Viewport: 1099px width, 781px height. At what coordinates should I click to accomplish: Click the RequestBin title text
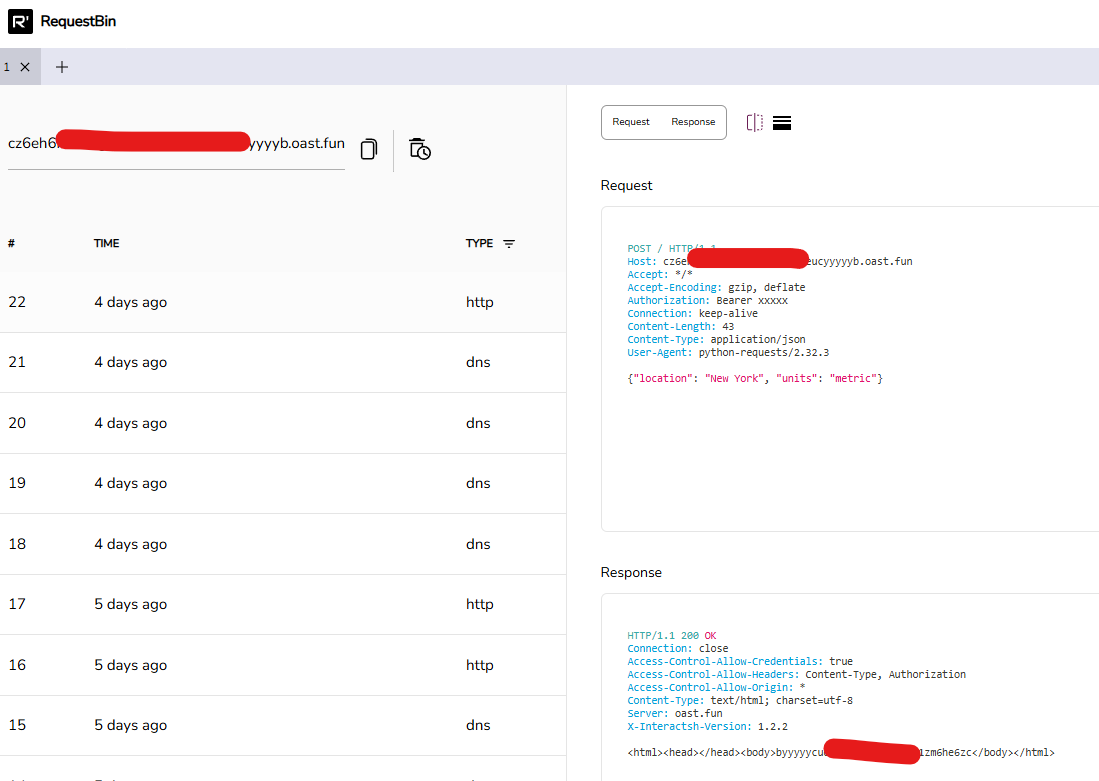(x=76, y=21)
